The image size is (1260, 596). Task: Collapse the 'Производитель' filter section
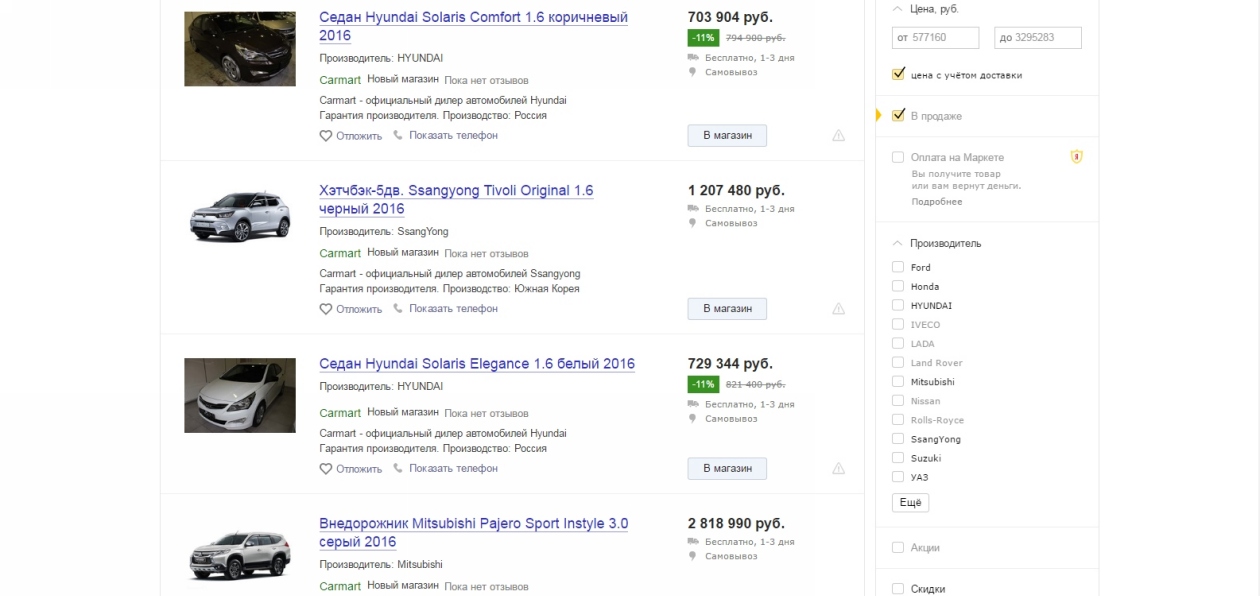coord(897,243)
